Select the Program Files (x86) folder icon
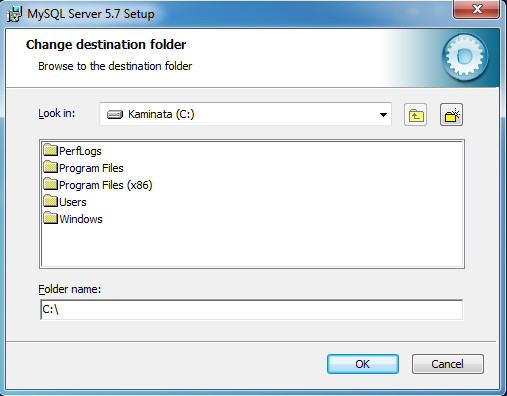507x396 pixels. tap(51, 184)
